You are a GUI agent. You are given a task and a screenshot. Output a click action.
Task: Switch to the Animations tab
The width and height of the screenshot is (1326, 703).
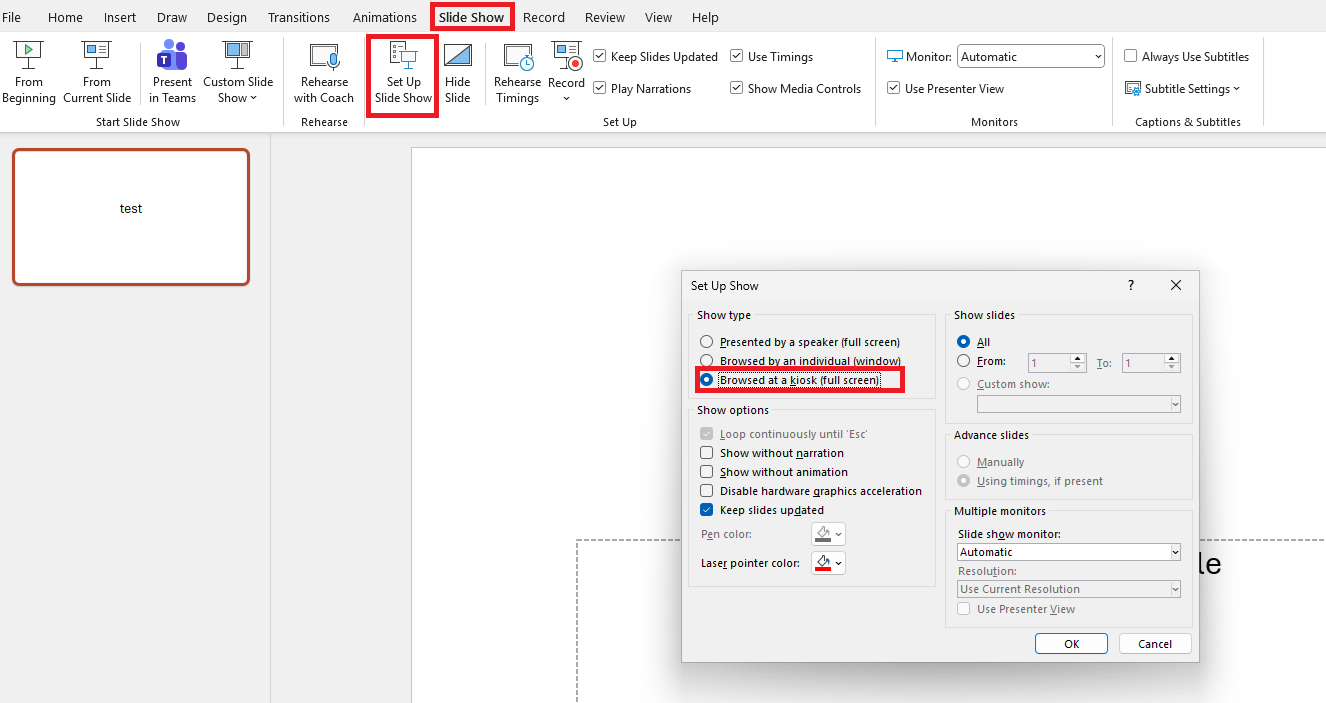(x=385, y=17)
